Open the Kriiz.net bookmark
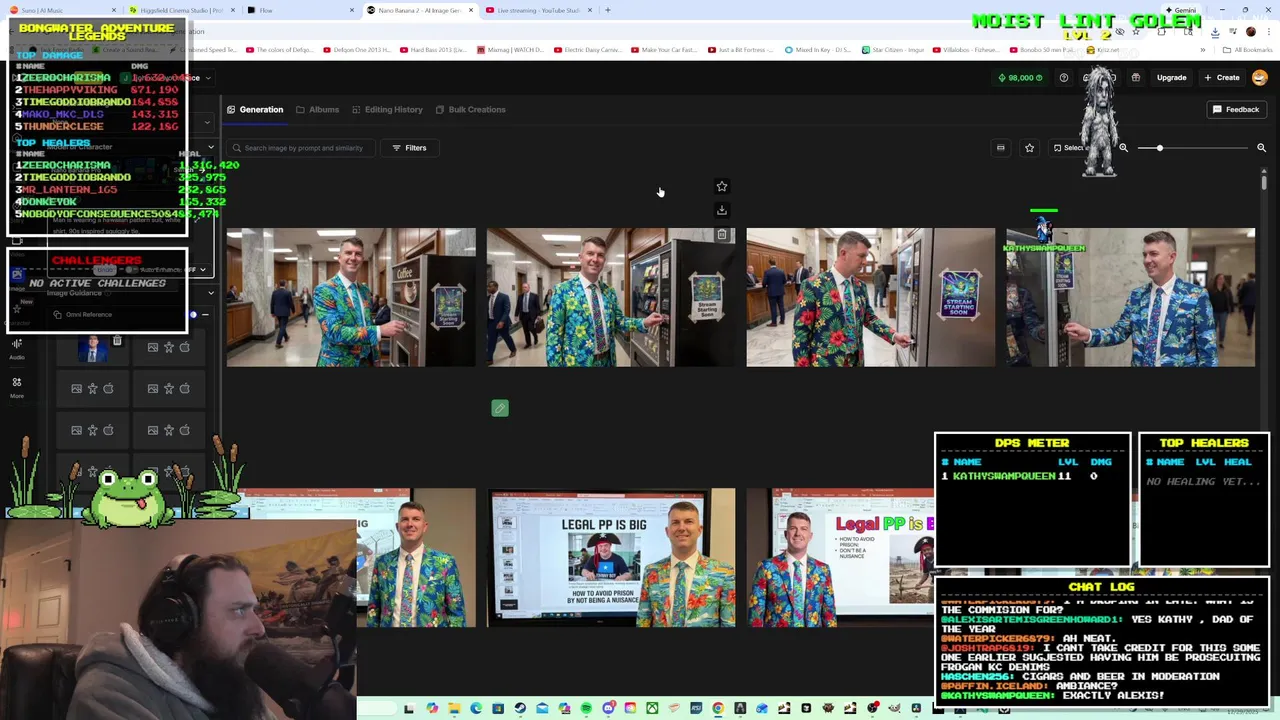 [x=1104, y=50]
